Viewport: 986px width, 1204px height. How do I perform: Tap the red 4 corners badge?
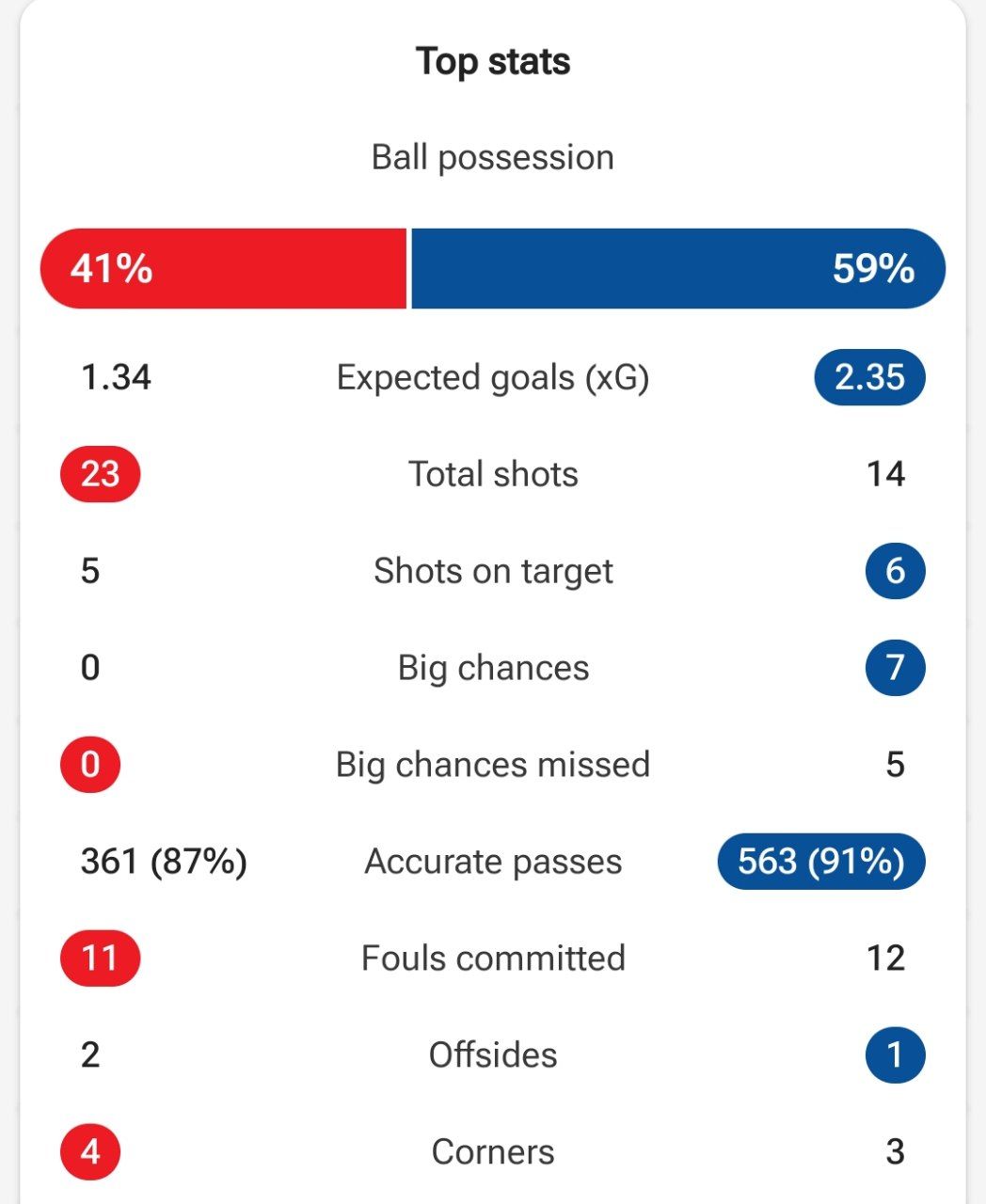90,1152
